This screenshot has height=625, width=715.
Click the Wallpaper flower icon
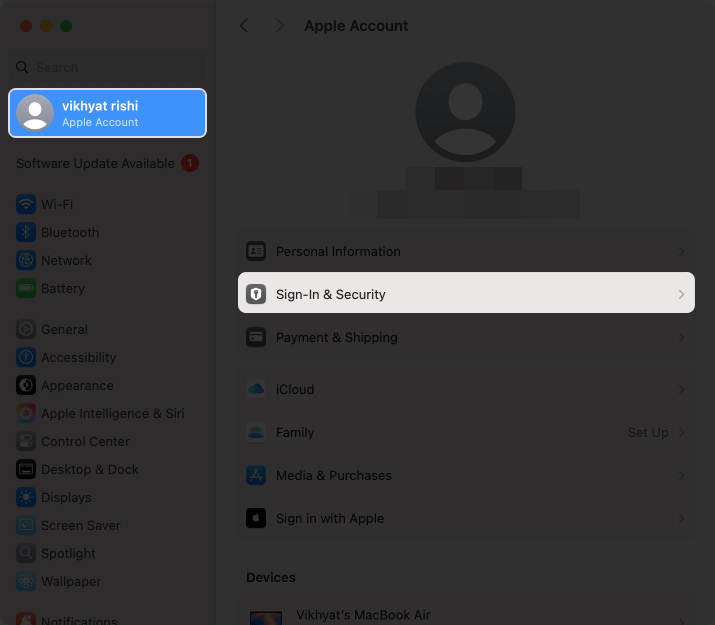click(26, 581)
